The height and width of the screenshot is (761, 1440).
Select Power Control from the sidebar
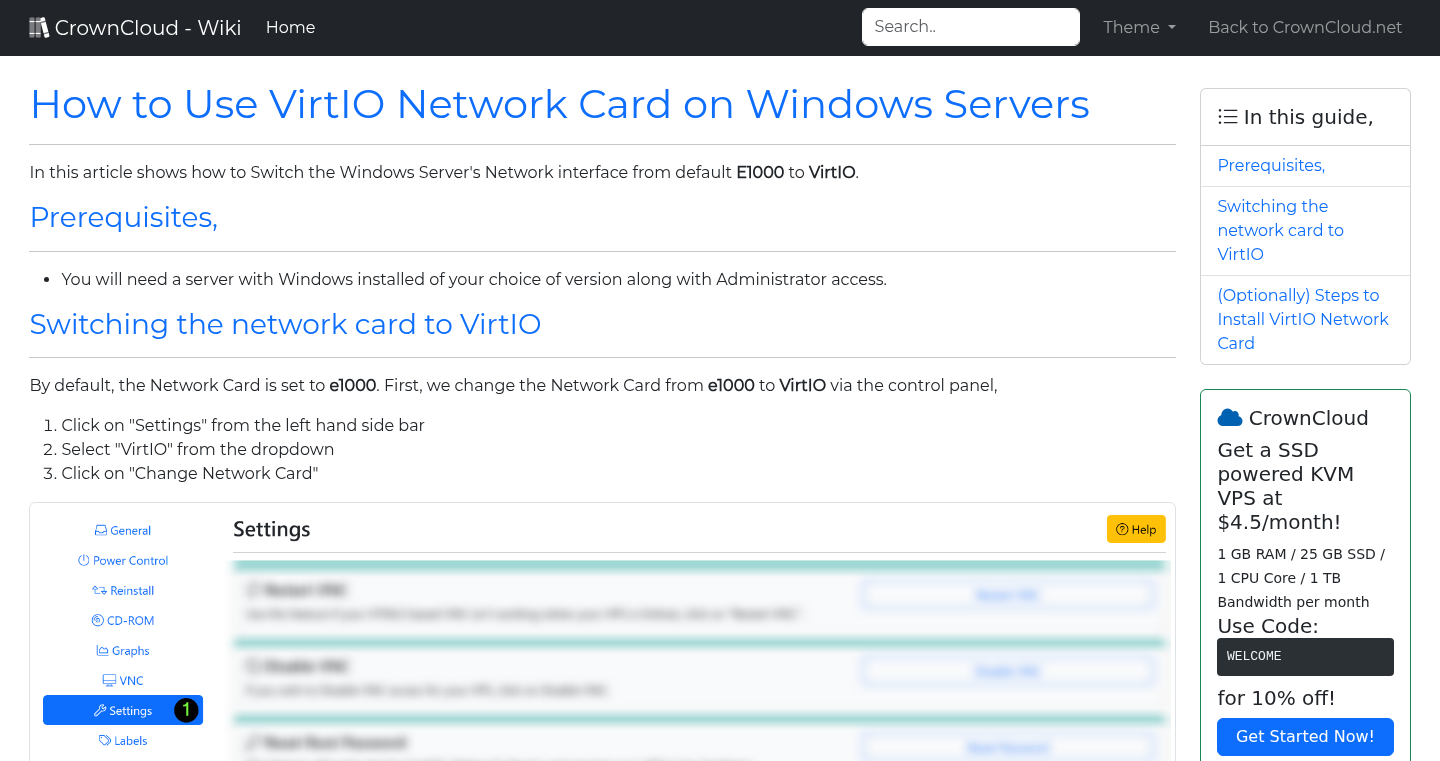pyautogui.click(x=122, y=560)
